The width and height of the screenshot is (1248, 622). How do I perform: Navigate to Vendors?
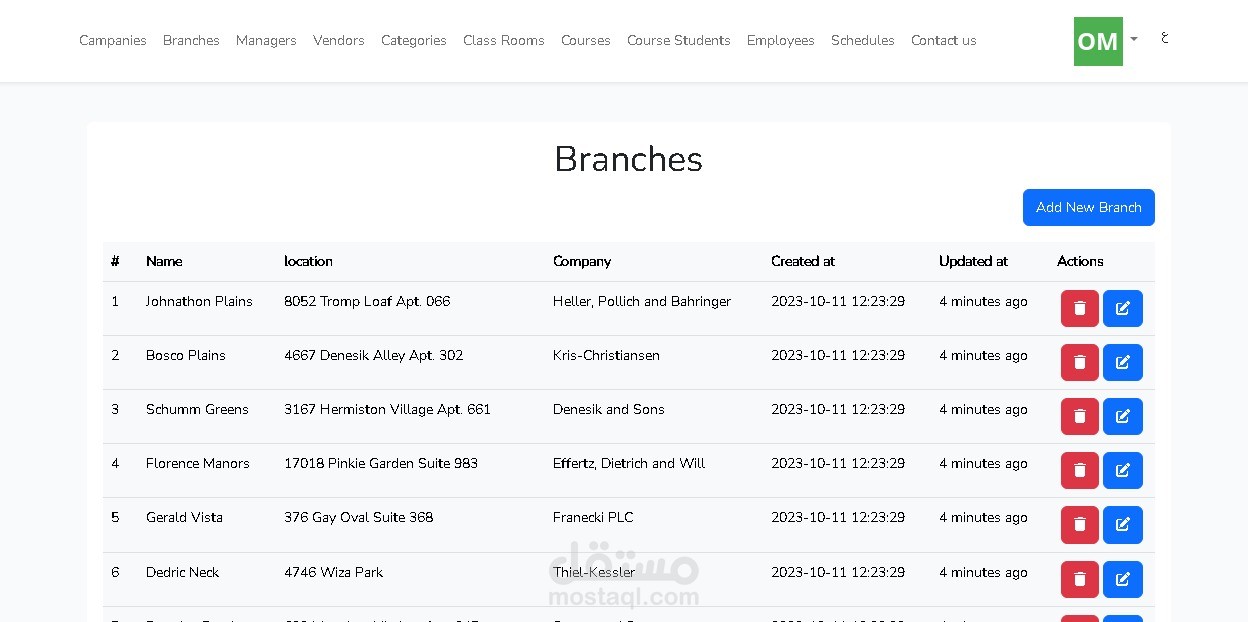tap(339, 40)
